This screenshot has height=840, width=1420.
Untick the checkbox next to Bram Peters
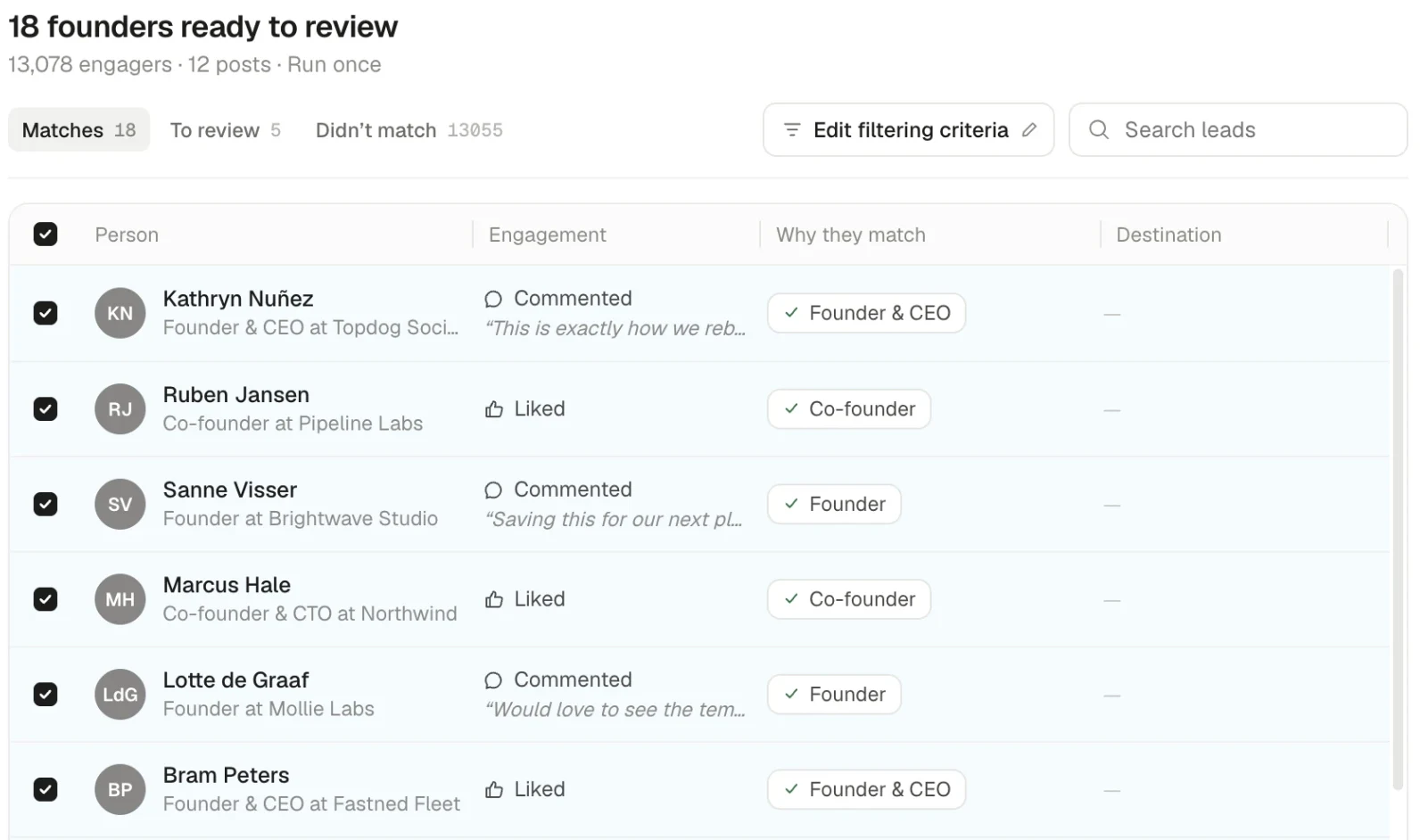point(45,790)
